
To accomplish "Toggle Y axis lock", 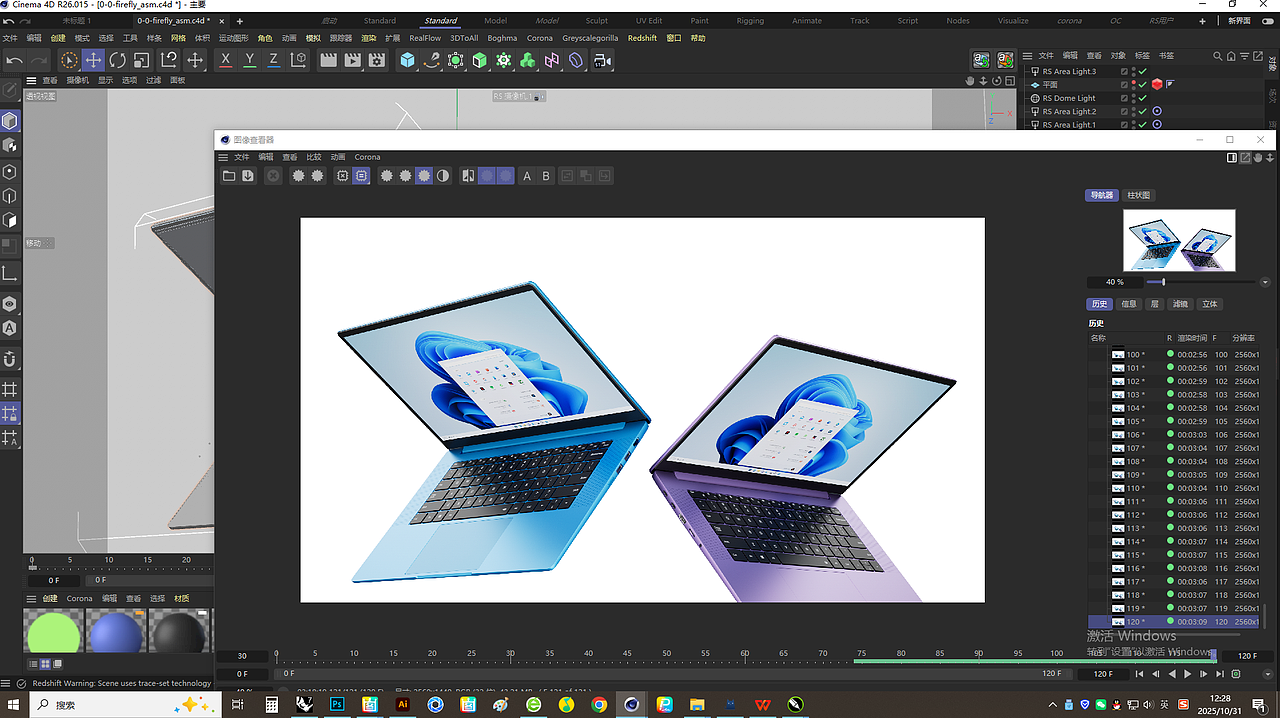I will 249,60.
